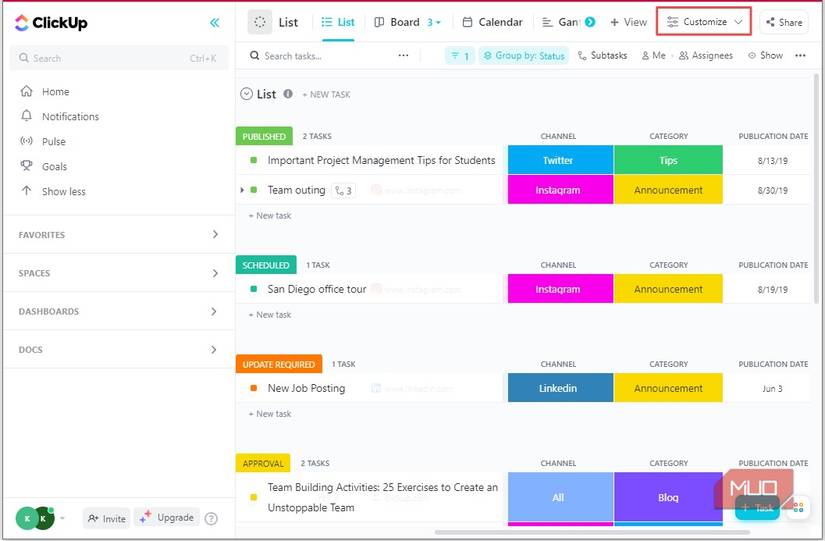This screenshot has width=825, height=541.
Task: Toggle Me filter
Action: pos(653,55)
